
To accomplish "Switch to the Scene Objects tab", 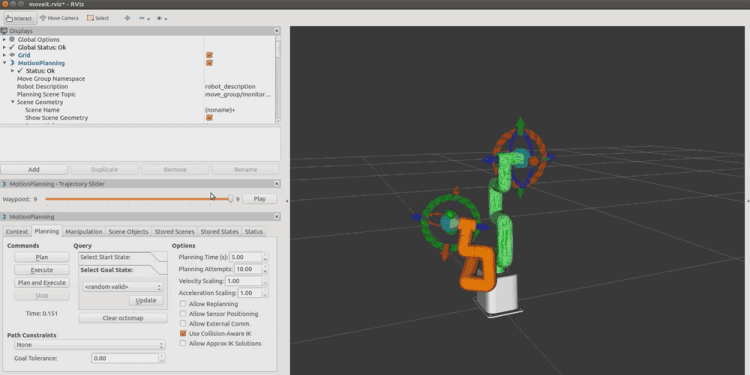I will point(128,232).
